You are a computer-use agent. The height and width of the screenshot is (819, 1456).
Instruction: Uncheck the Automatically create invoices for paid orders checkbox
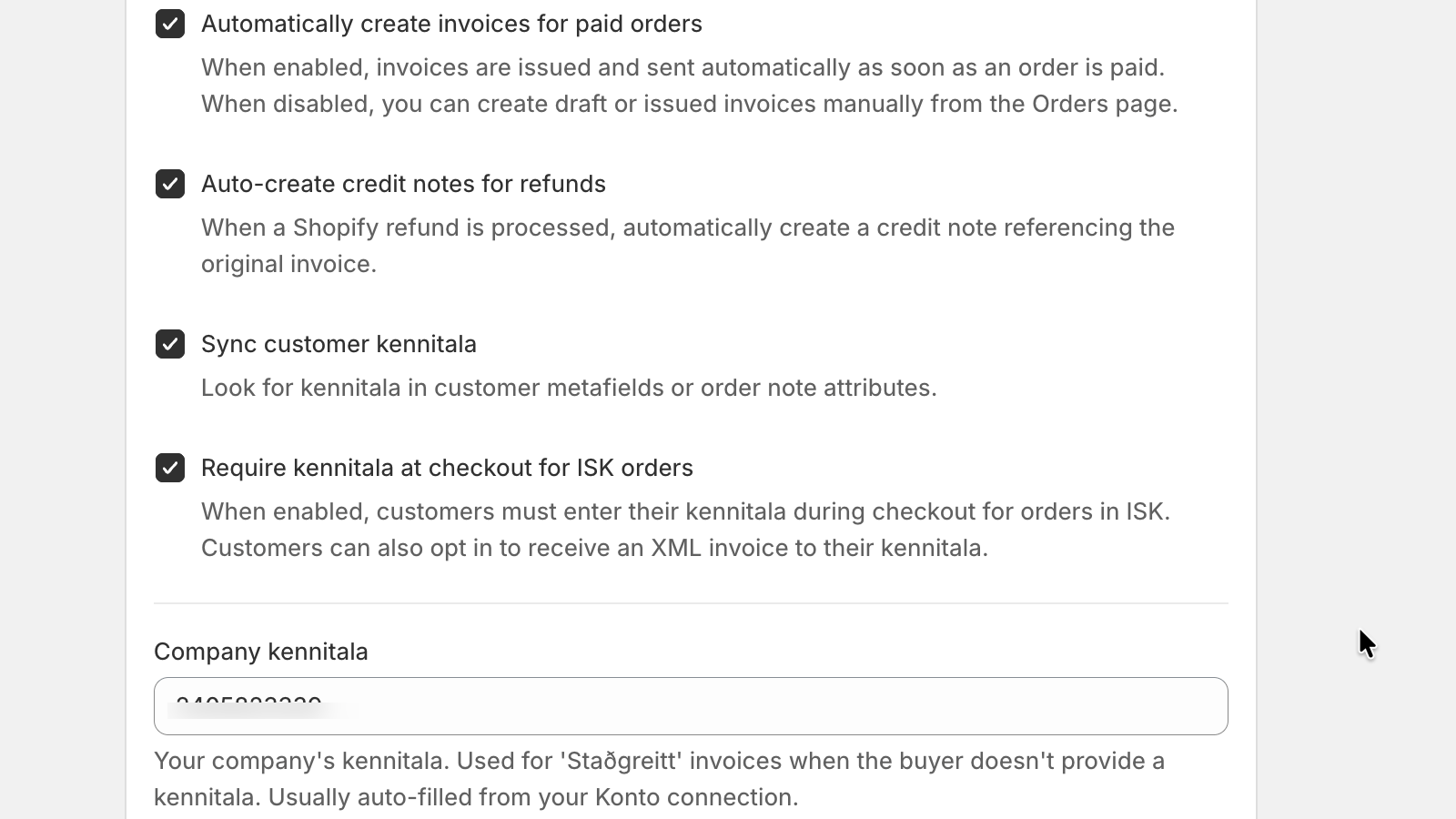[170, 24]
